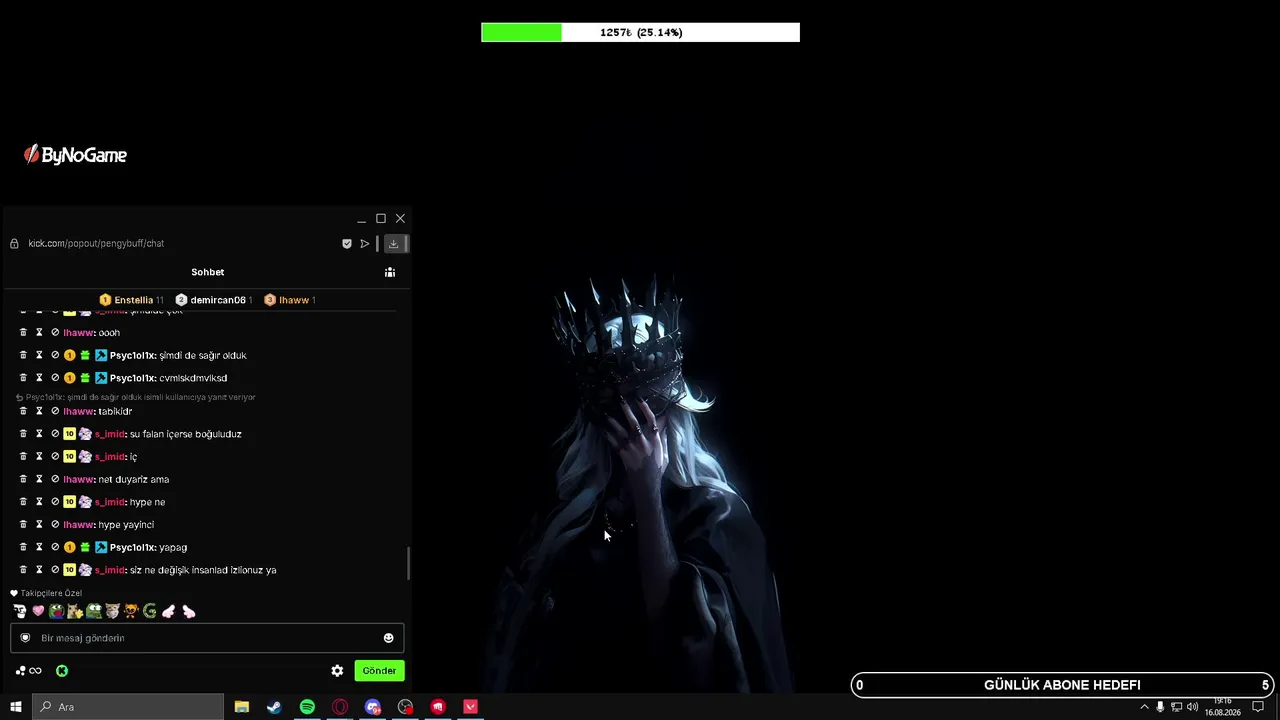Open Enstellia's leaderboard entry
This screenshot has width=1280, height=720.
click(x=132, y=300)
